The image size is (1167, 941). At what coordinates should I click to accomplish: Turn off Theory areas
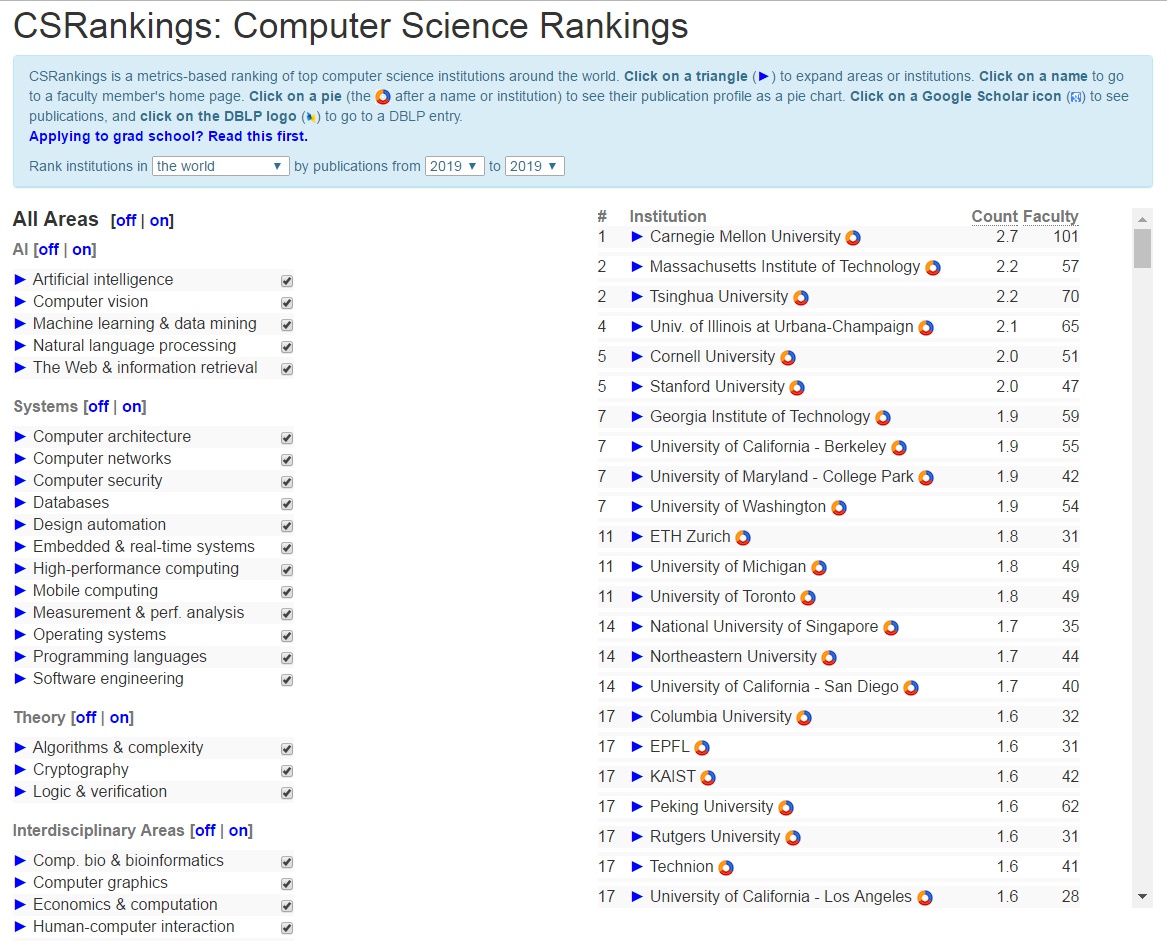pos(86,718)
